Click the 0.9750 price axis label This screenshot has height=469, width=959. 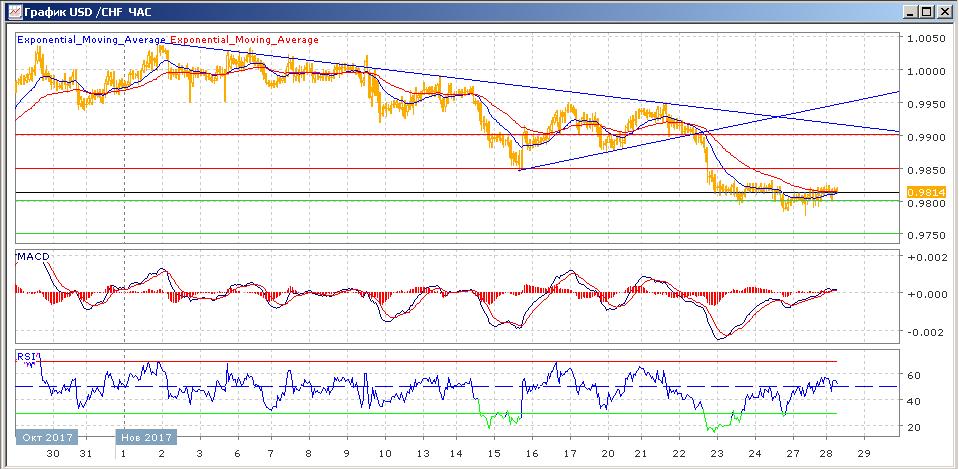924,236
